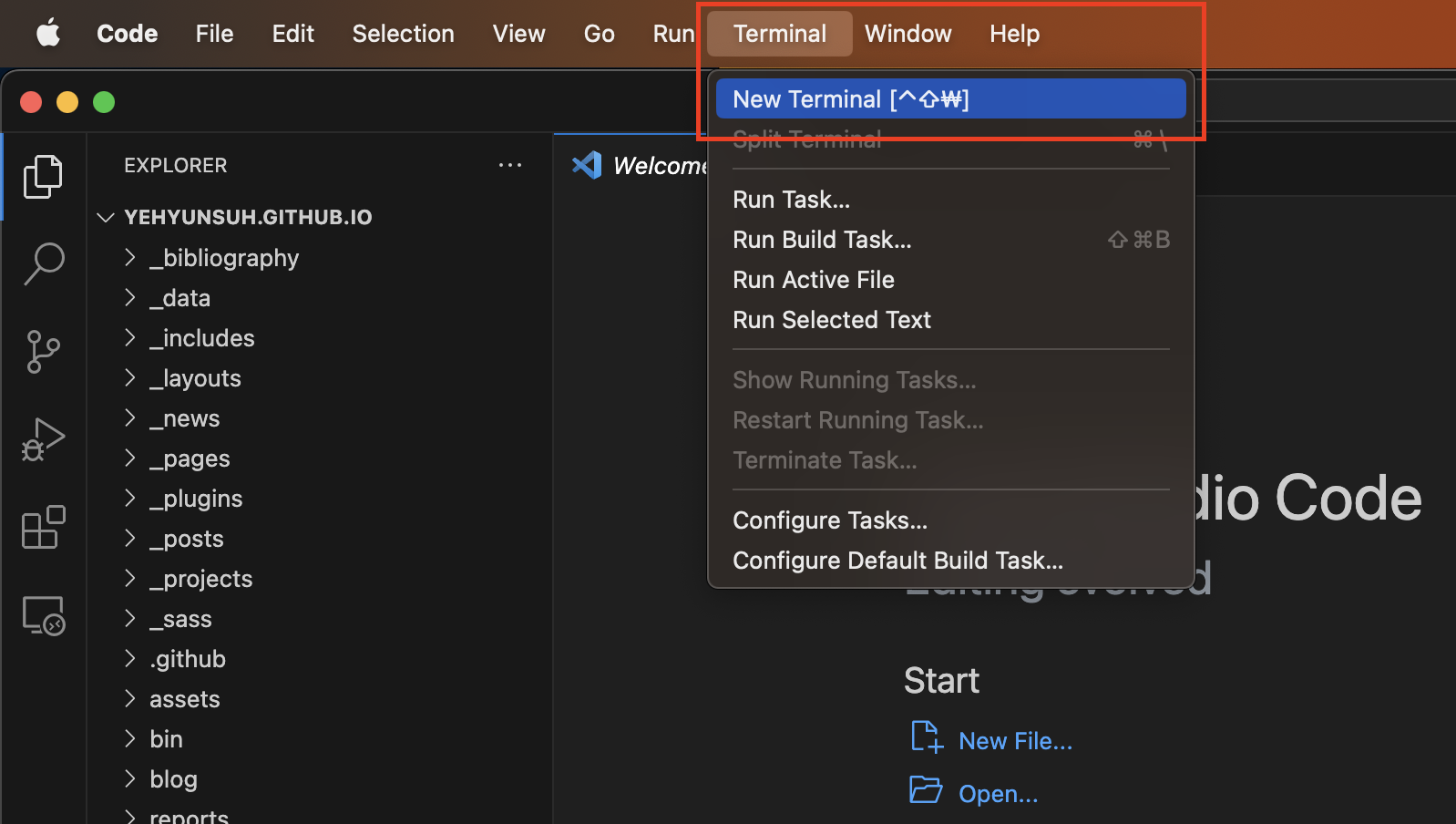Click the New File icon under Start
This screenshot has width=1456, height=824.
(927, 737)
